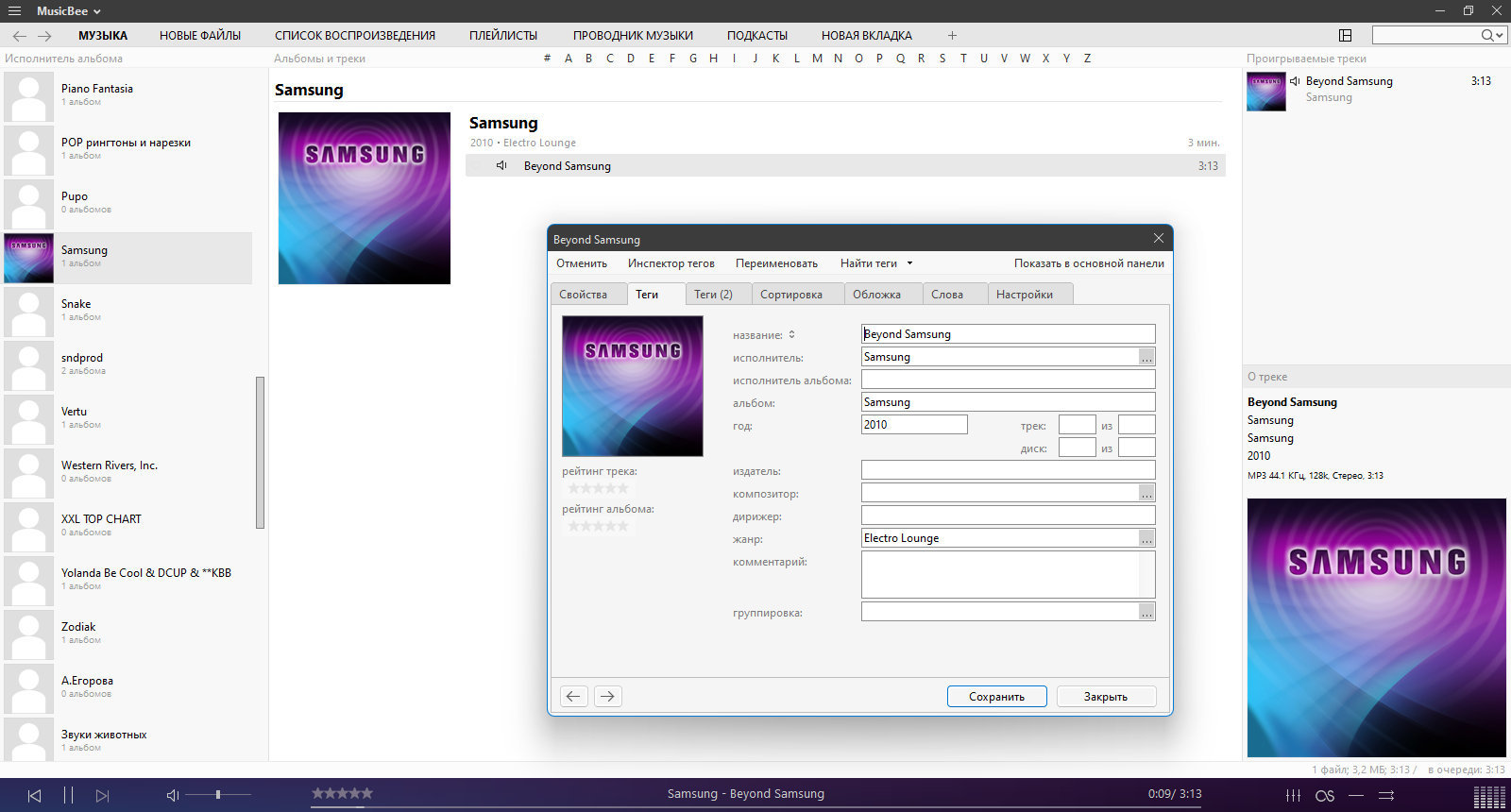Switch to the Обложка tab
Image resolution: width=1511 pixels, height=812 pixels.
[x=876, y=295]
